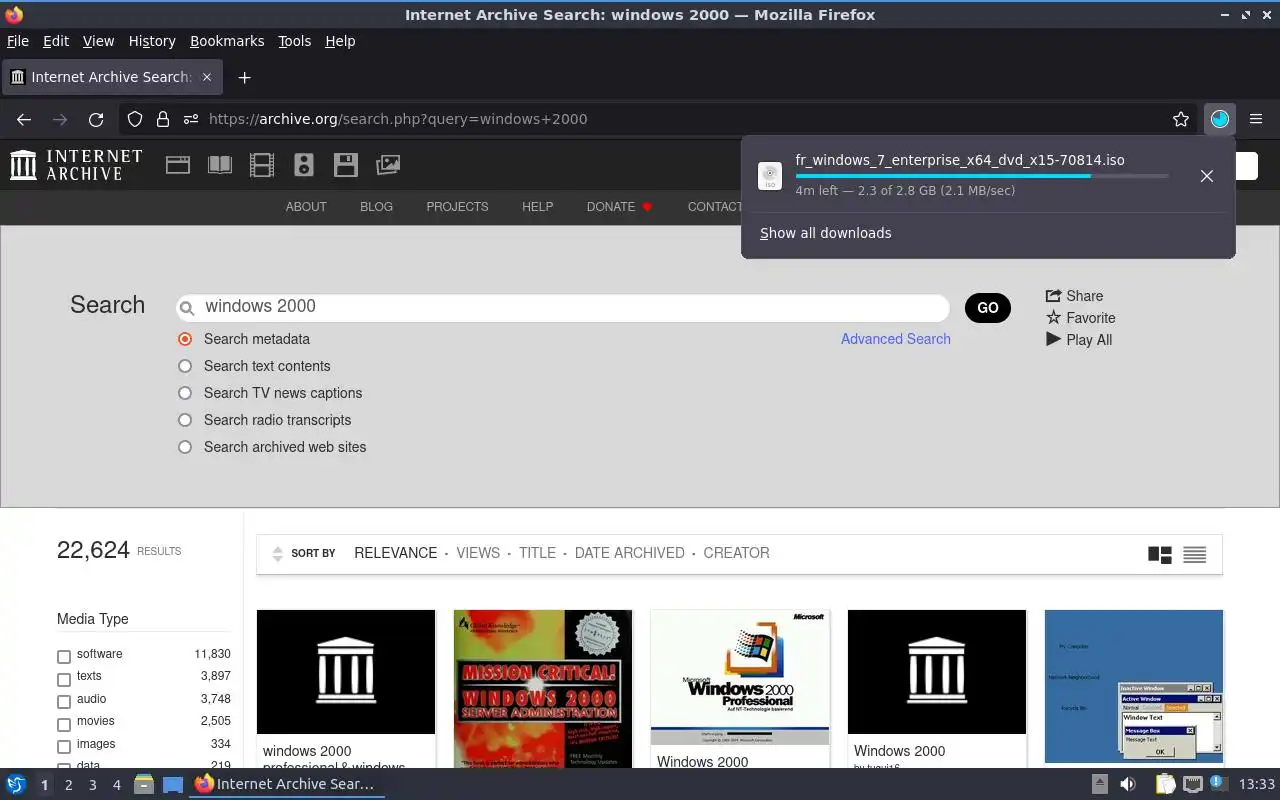Open the File menu
This screenshot has height=800, width=1280.
pos(18,41)
